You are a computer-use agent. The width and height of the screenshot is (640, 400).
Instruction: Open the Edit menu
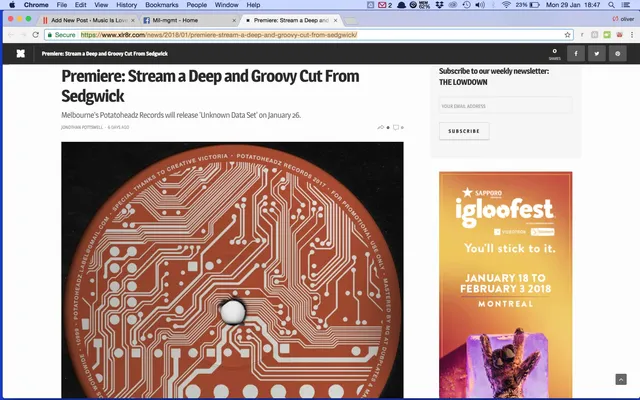(80, 5)
